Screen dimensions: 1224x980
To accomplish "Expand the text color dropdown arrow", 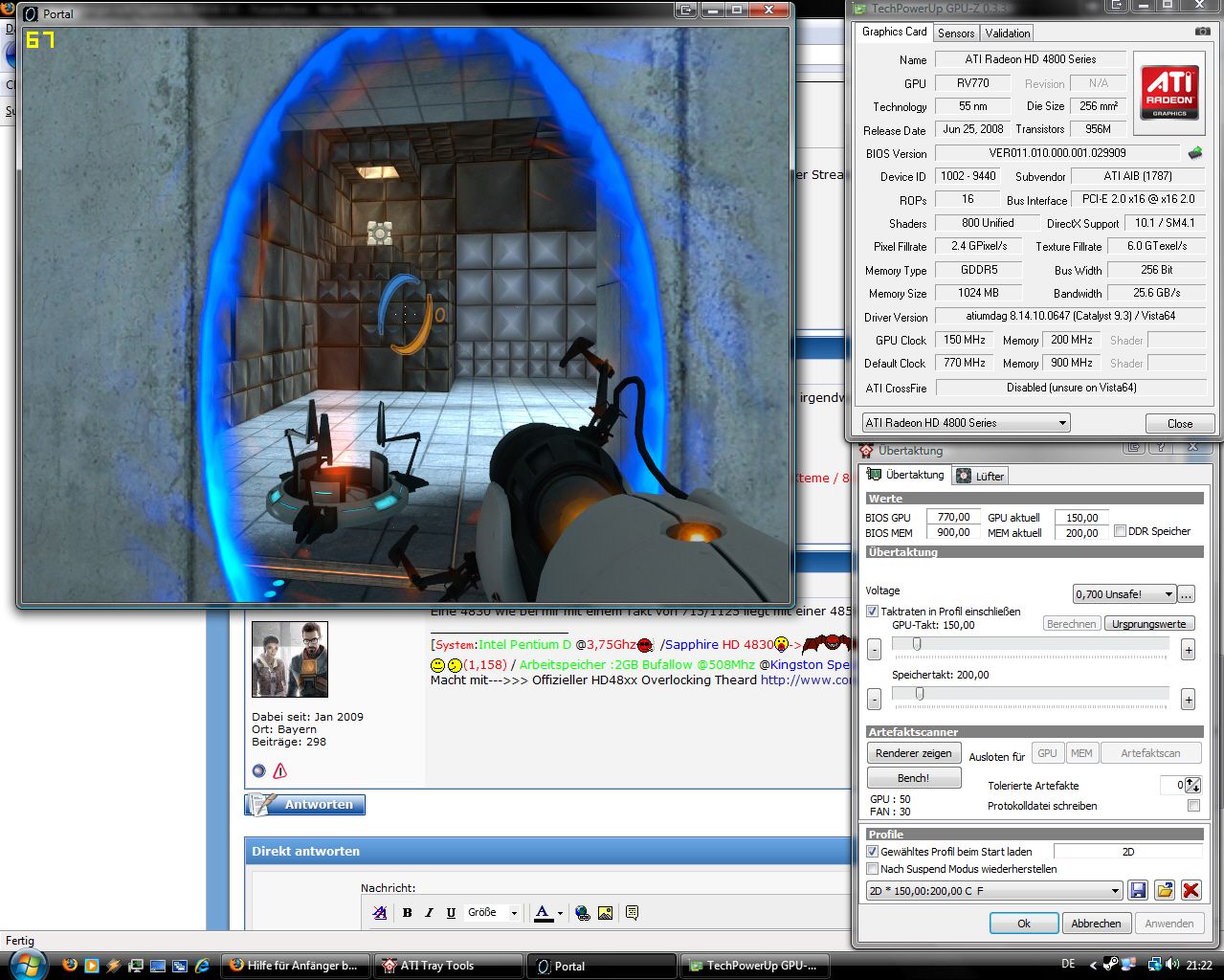I will [x=560, y=913].
